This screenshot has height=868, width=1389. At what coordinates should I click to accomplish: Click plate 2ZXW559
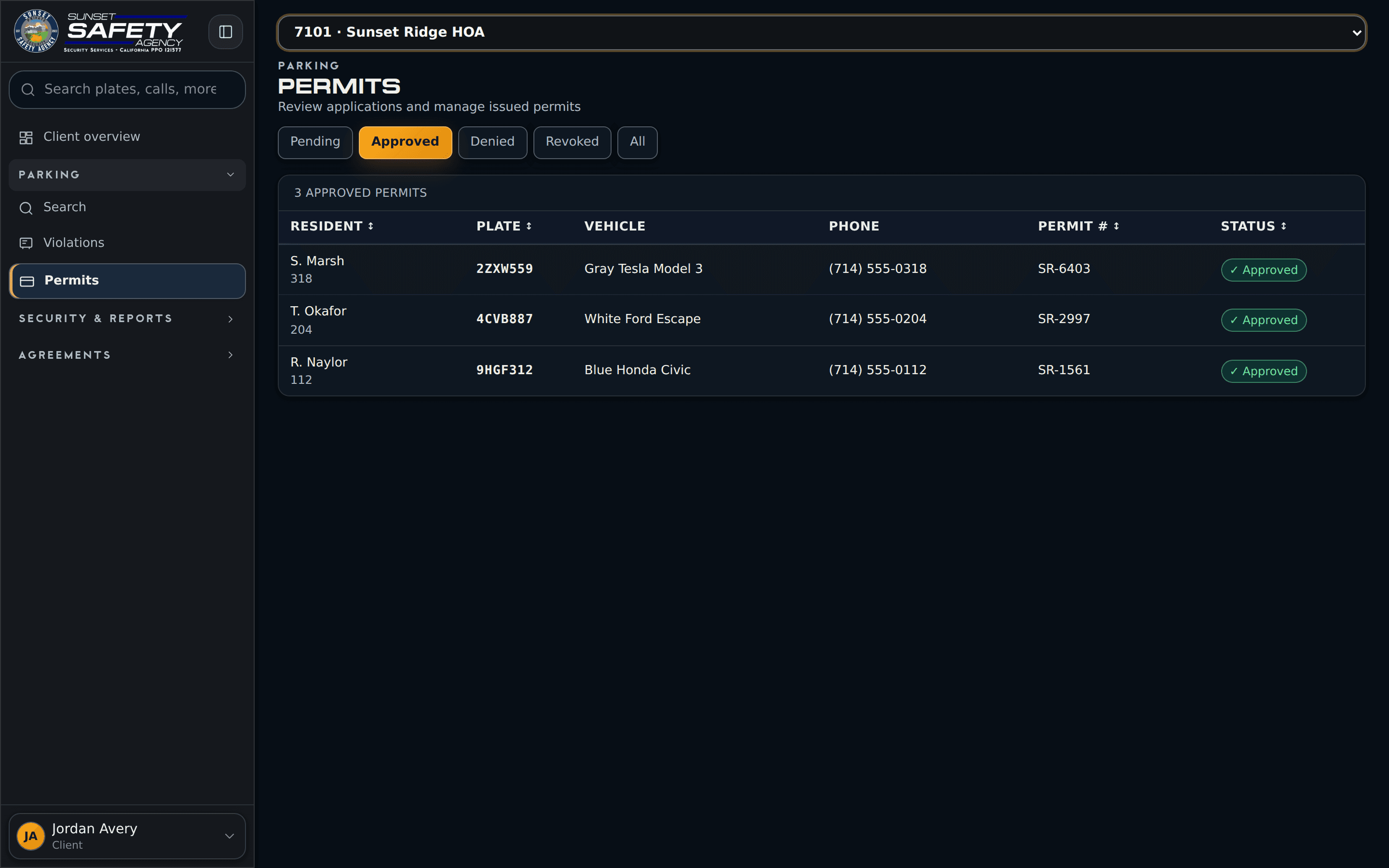click(504, 269)
